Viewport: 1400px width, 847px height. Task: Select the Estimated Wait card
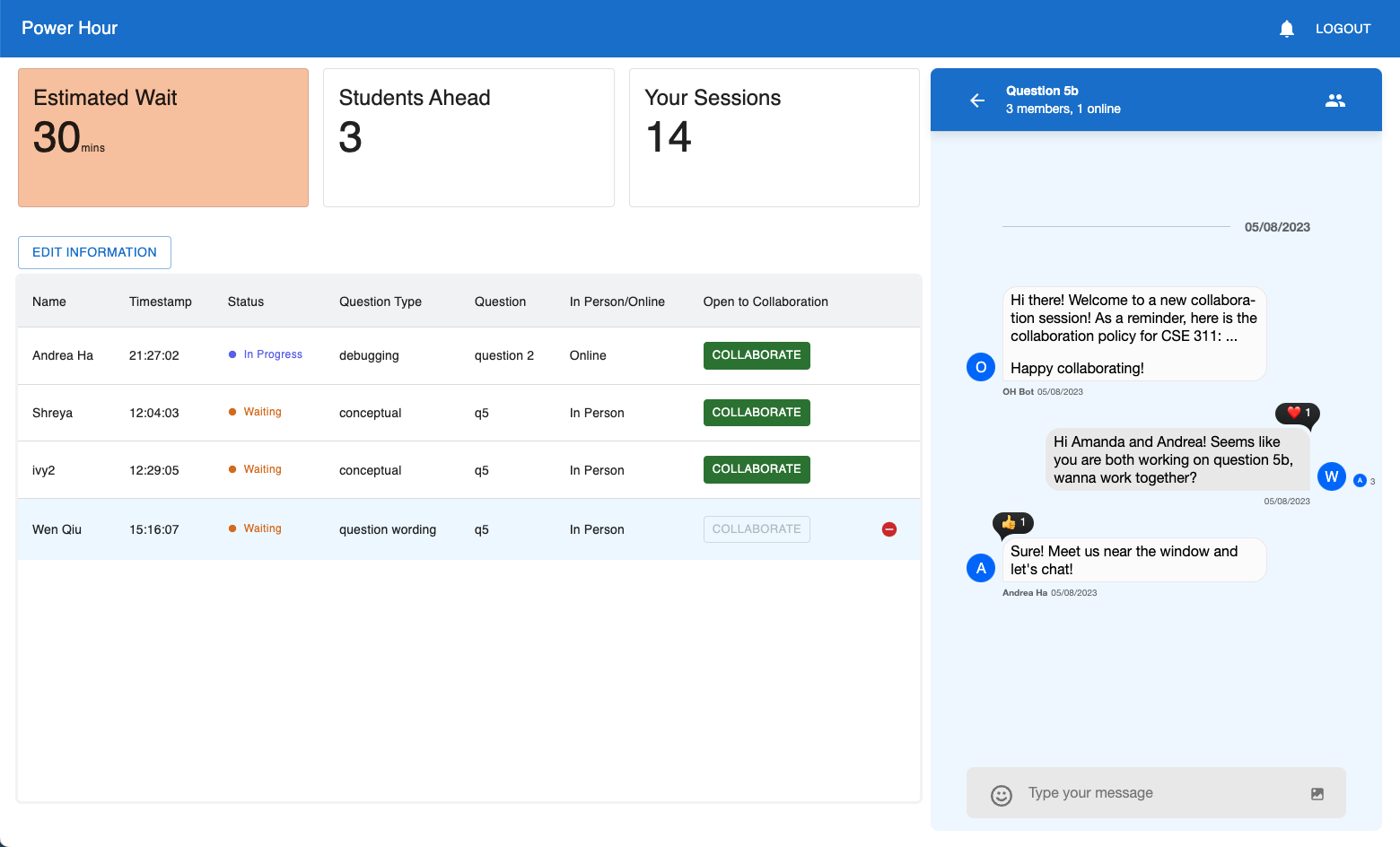(x=163, y=138)
